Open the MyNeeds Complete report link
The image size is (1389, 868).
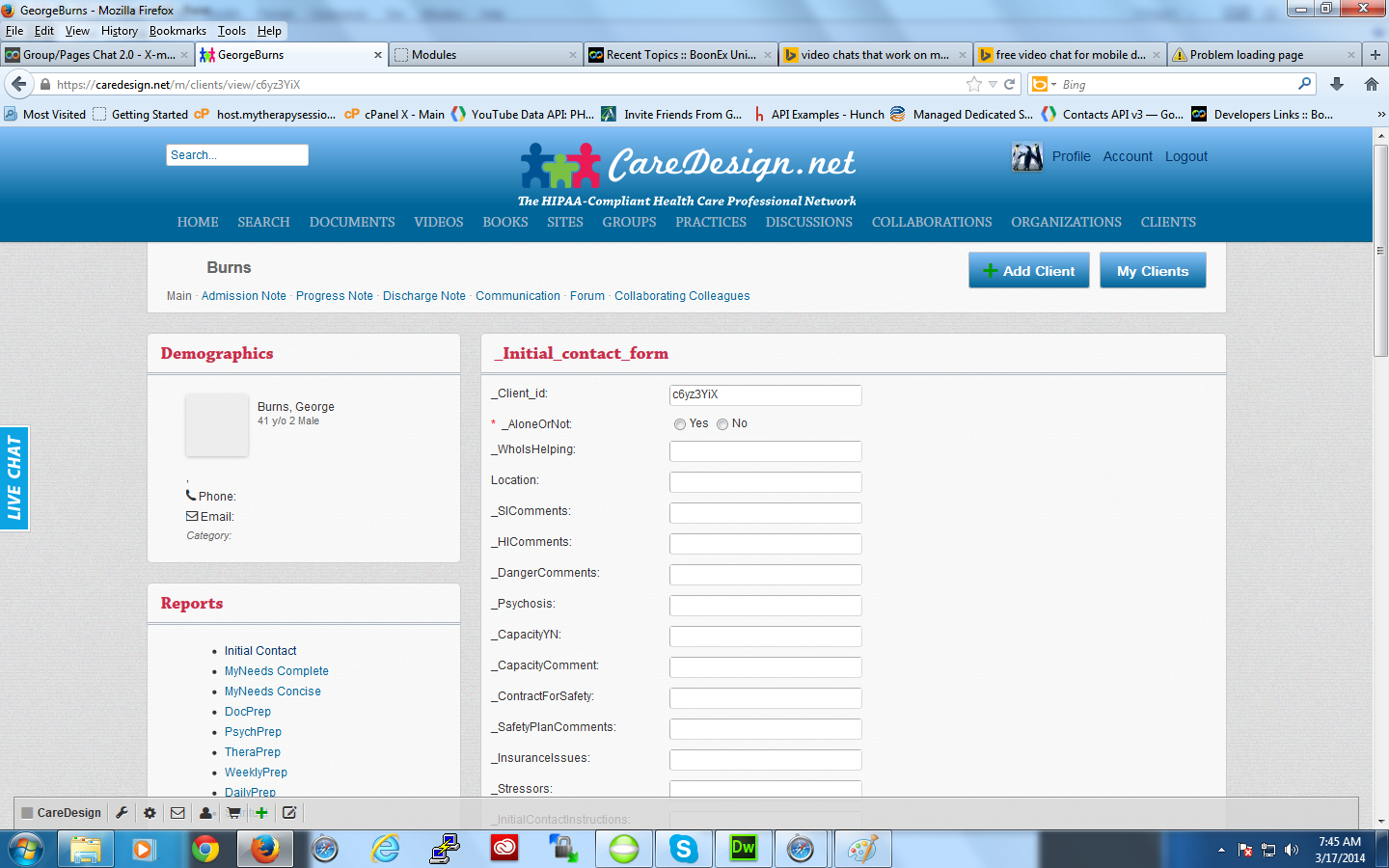[277, 671]
